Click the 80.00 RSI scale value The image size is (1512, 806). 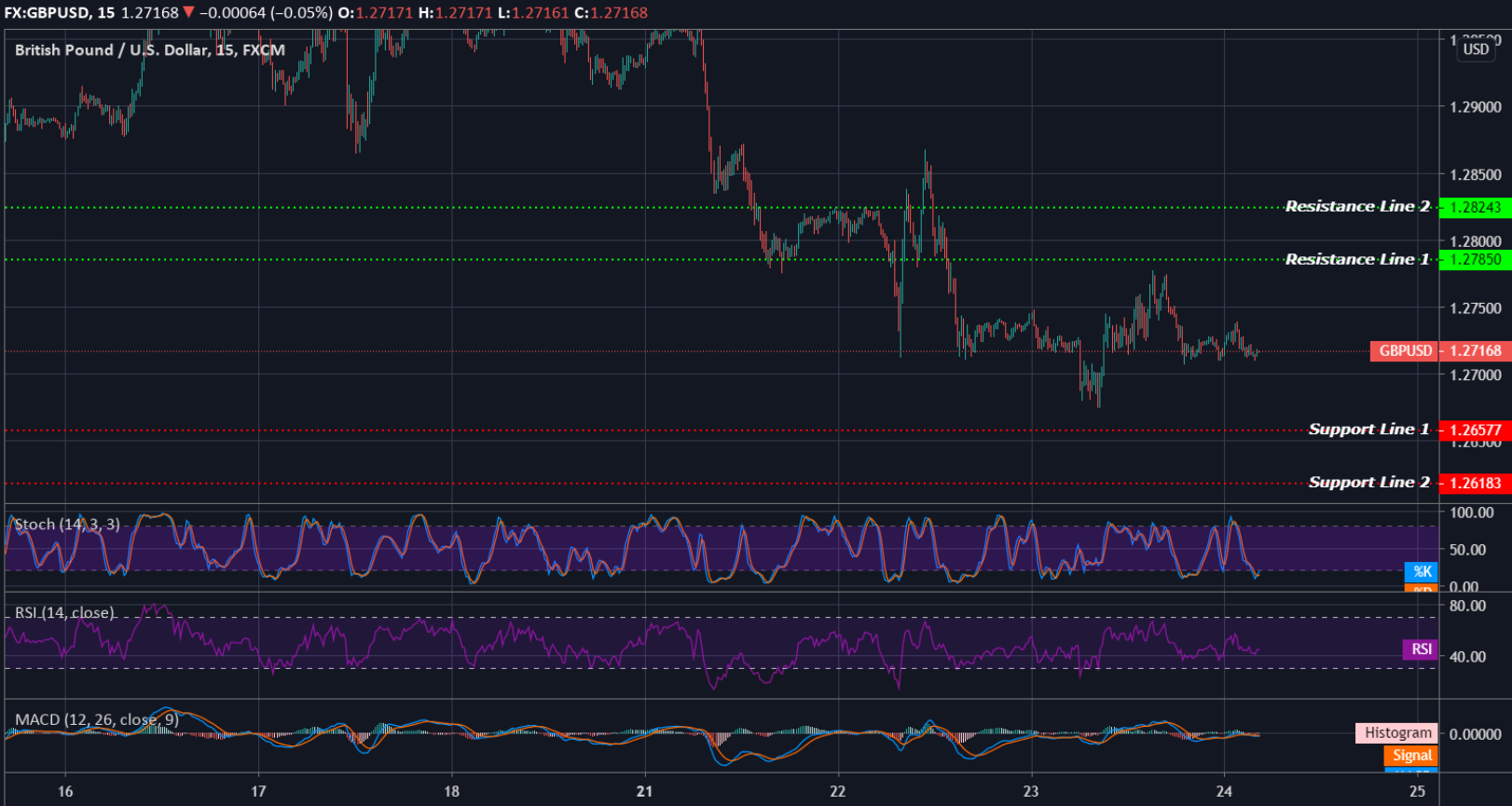coord(1468,606)
